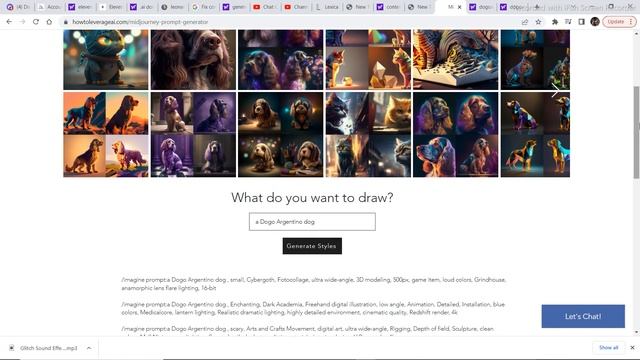Open the profile avatar menu
Image resolution: width=640 pixels, height=360 pixels.
pos(595,22)
